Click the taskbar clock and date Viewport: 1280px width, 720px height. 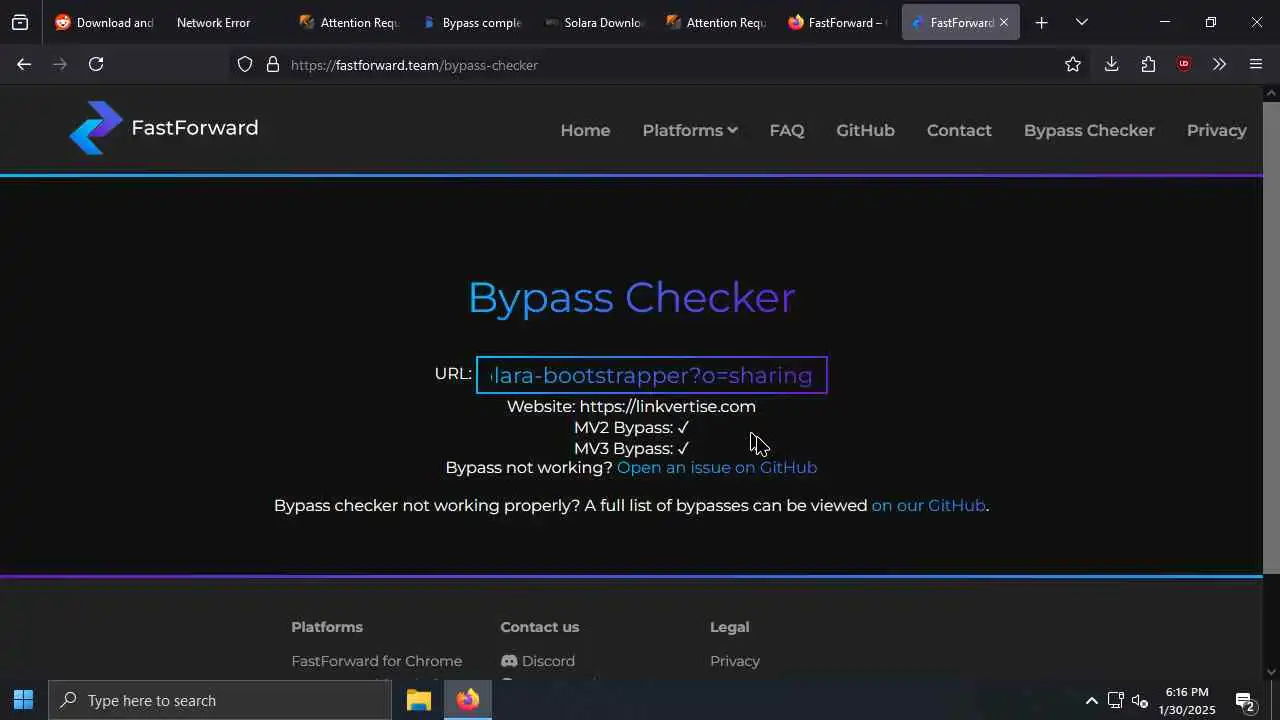pos(1187,700)
